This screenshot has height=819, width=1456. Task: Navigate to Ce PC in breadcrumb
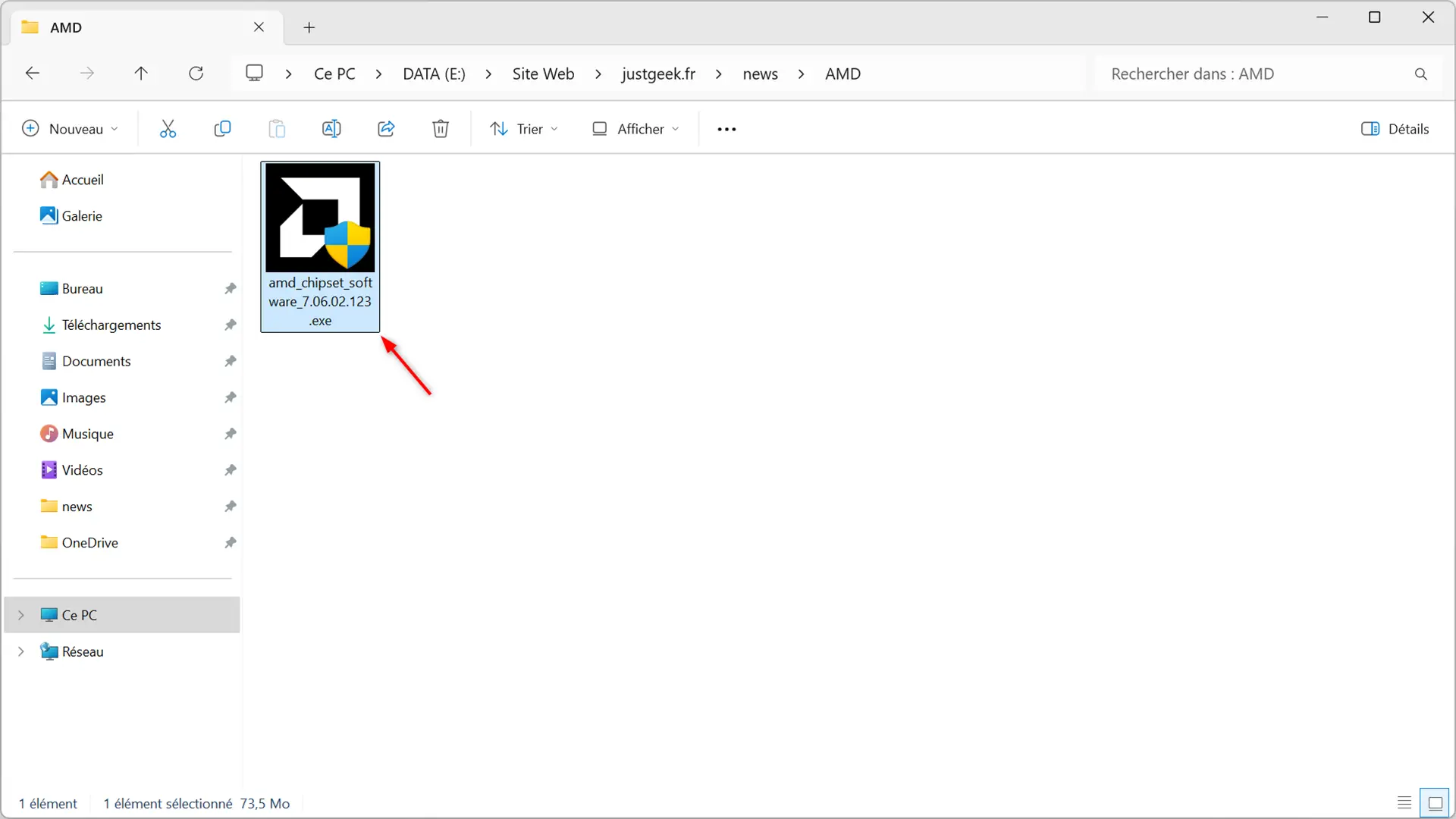coord(334,74)
